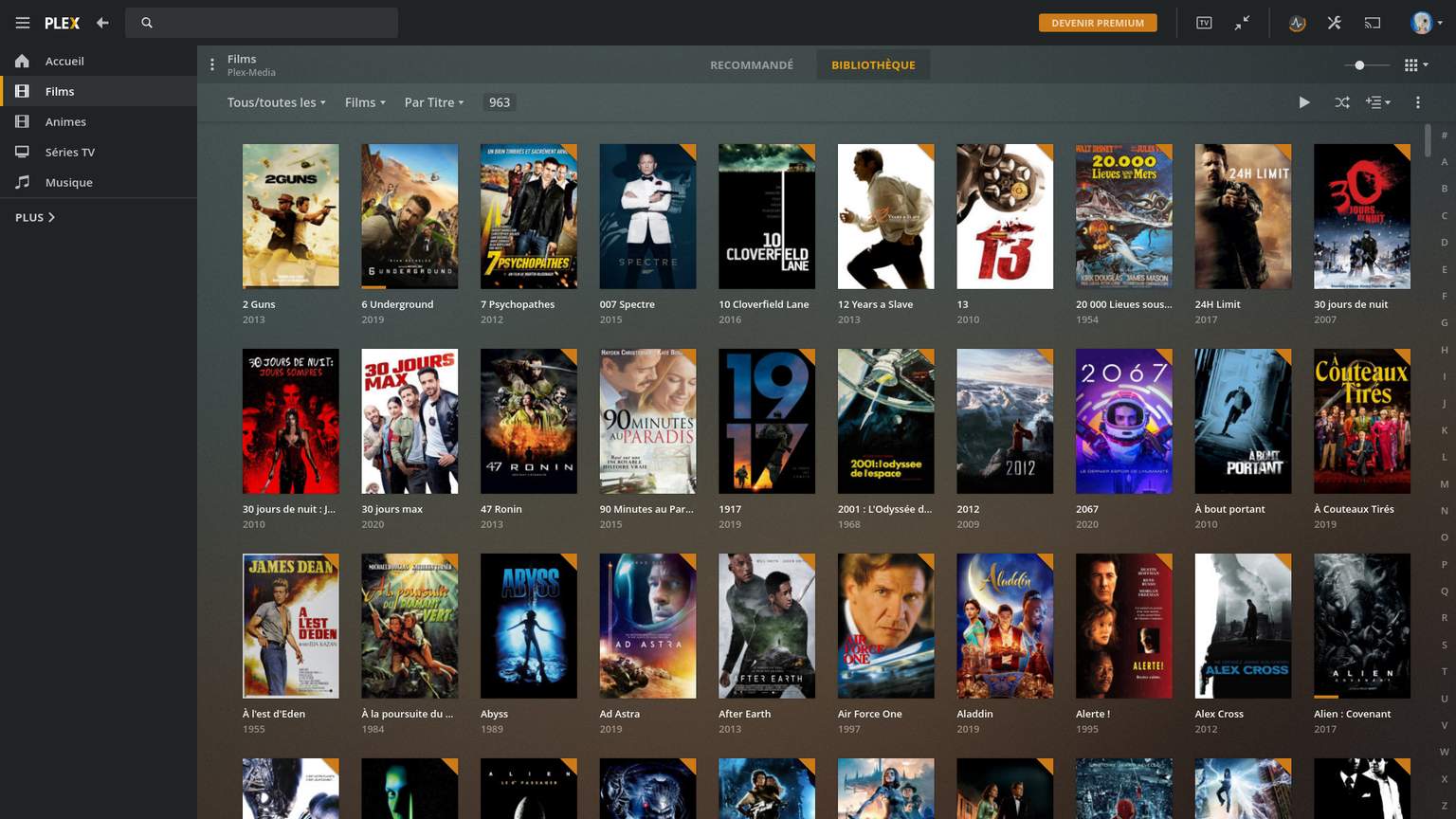Open the Aladdin poster
The image size is (1456, 819).
tap(1005, 626)
